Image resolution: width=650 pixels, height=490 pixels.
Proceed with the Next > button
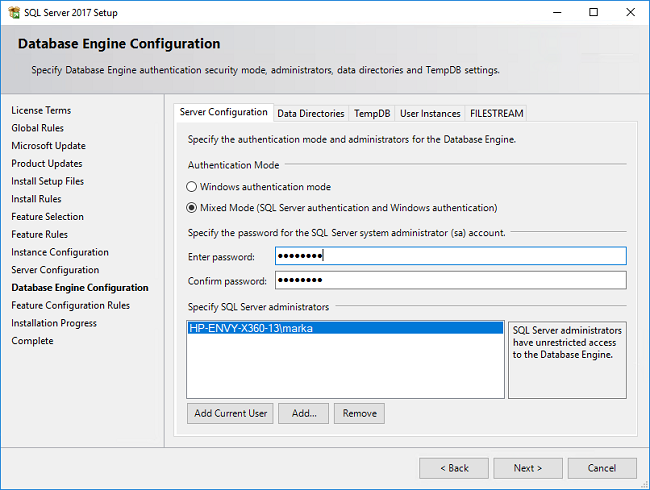[528, 468]
